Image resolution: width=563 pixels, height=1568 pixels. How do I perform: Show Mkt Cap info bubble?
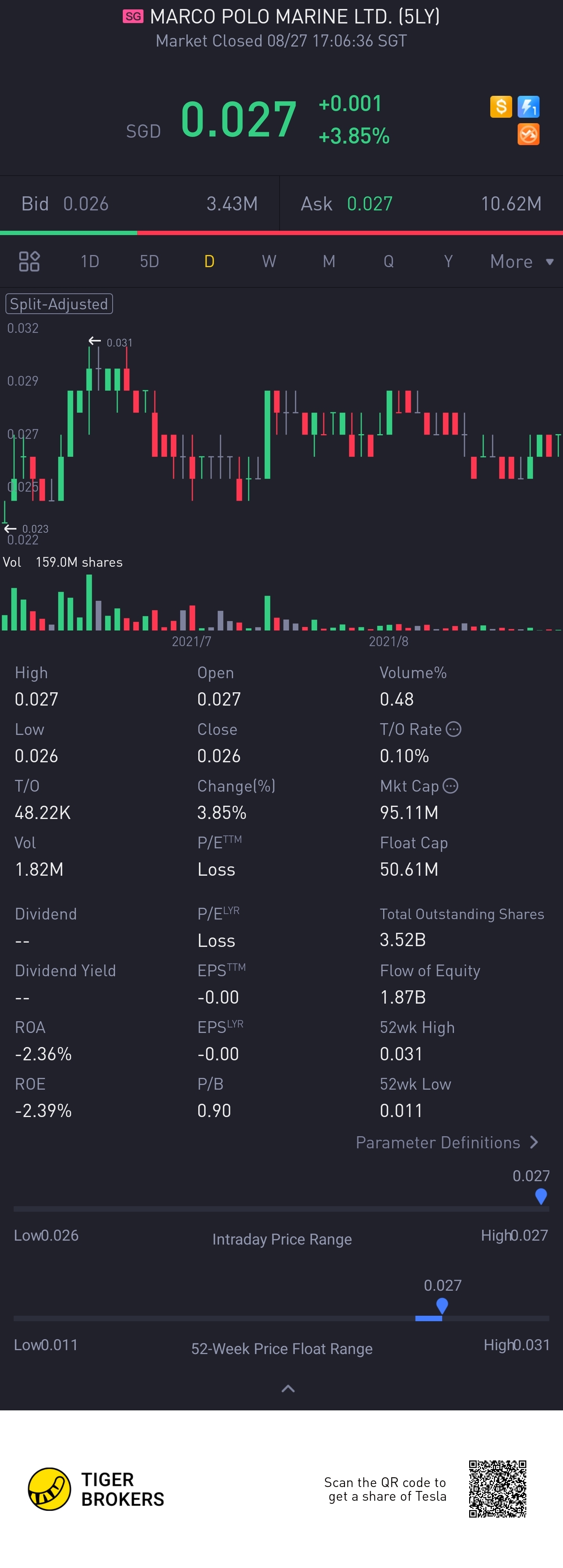click(450, 786)
